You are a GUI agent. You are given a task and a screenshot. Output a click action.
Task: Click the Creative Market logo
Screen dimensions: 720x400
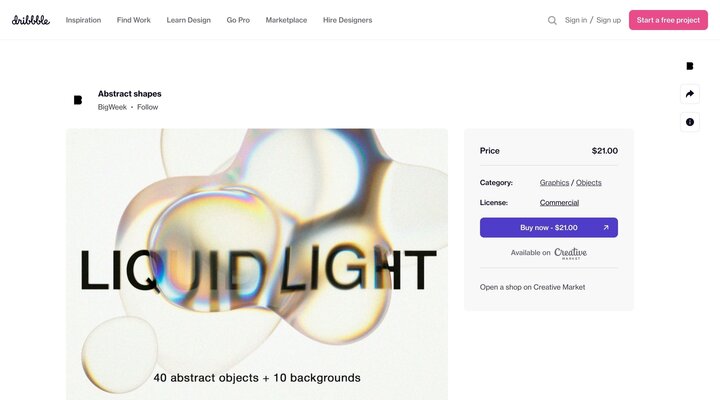570,254
